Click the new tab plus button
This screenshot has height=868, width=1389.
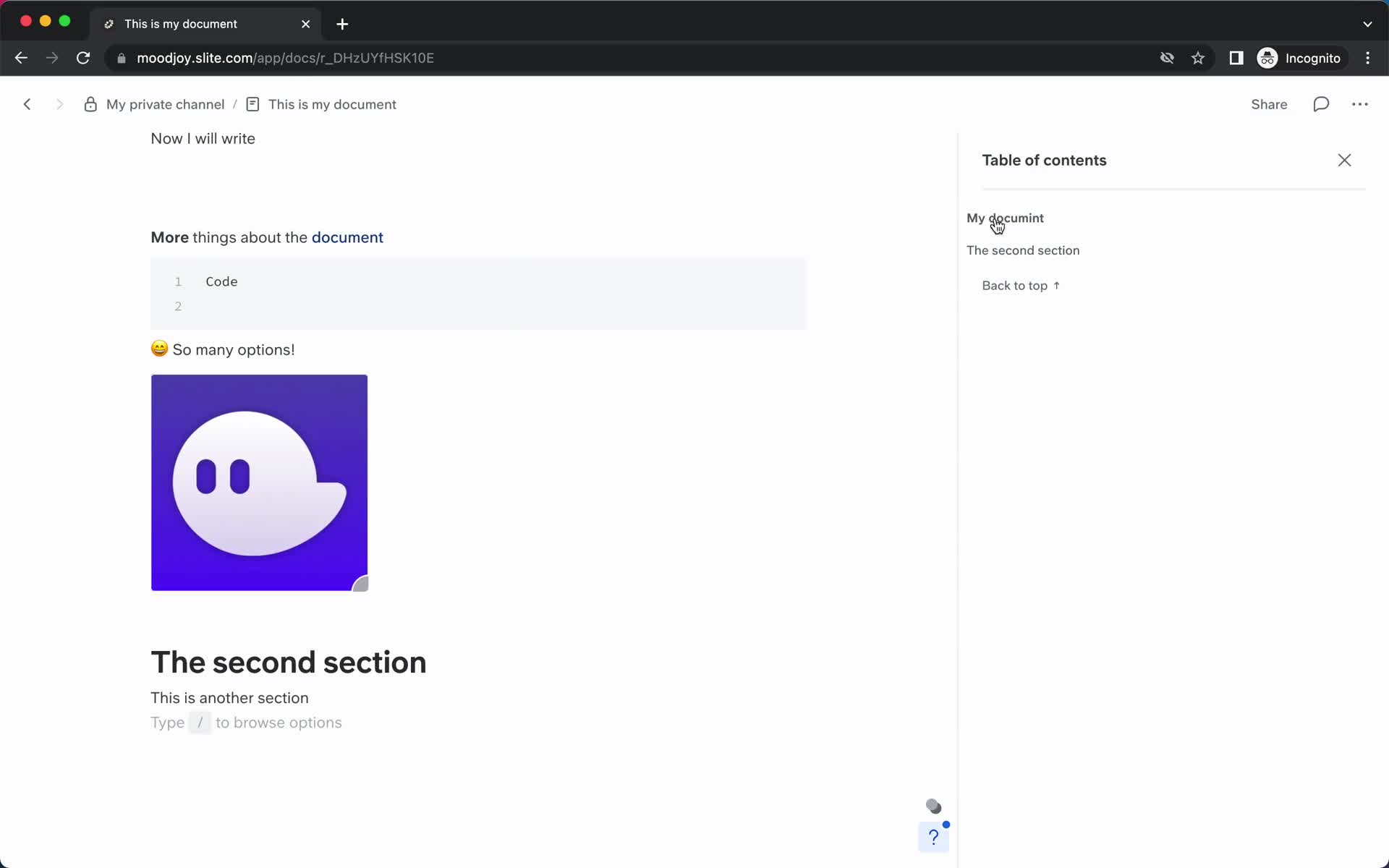(342, 23)
